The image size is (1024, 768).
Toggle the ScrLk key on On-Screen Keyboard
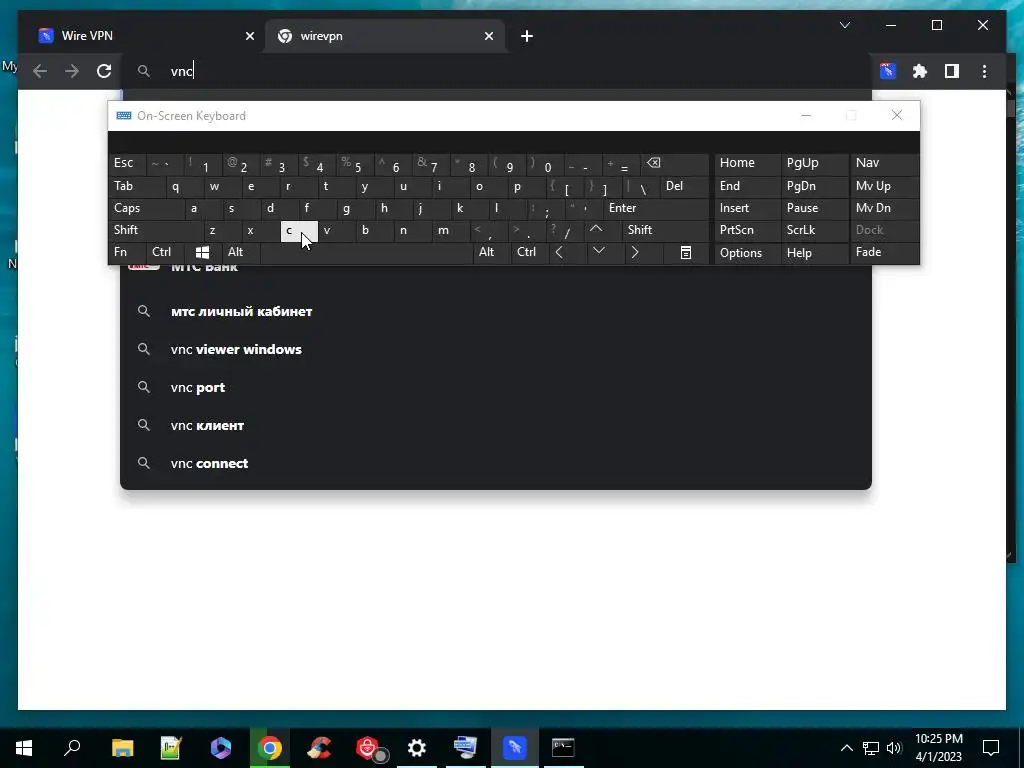point(814,231)
